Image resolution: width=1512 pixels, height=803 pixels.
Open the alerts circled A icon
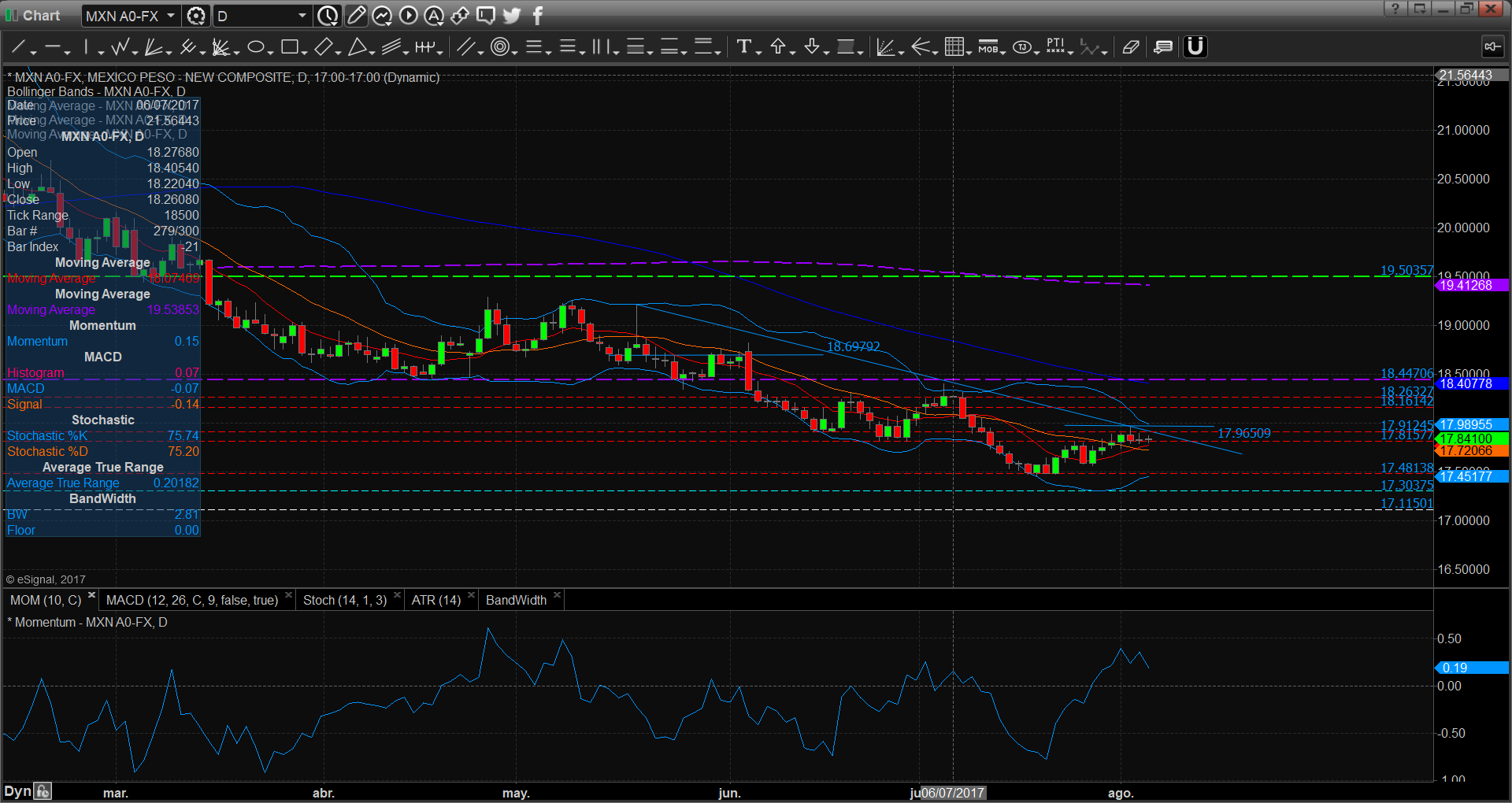(434, 16)
